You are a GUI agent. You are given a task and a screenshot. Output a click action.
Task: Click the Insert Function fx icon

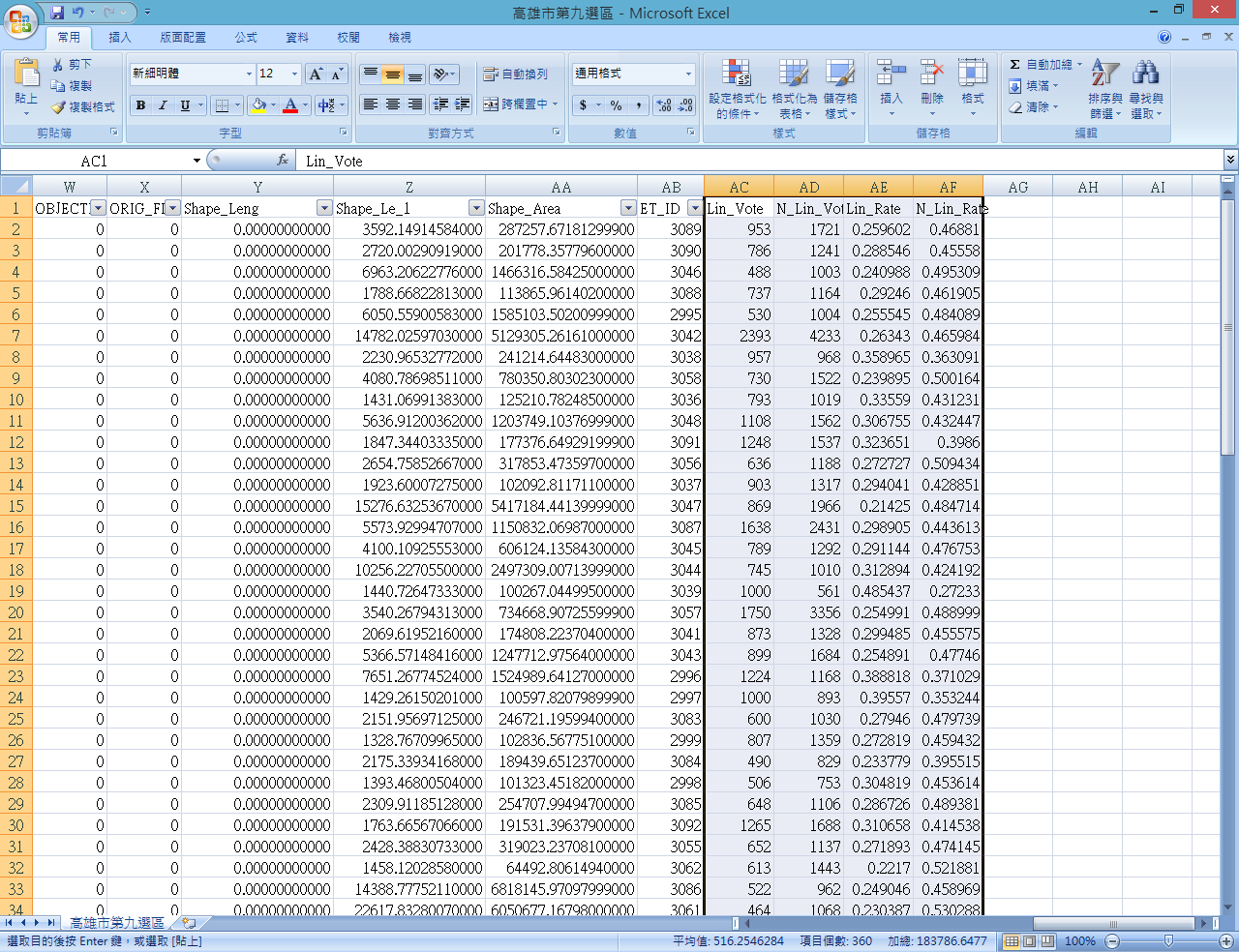point(283,161)
